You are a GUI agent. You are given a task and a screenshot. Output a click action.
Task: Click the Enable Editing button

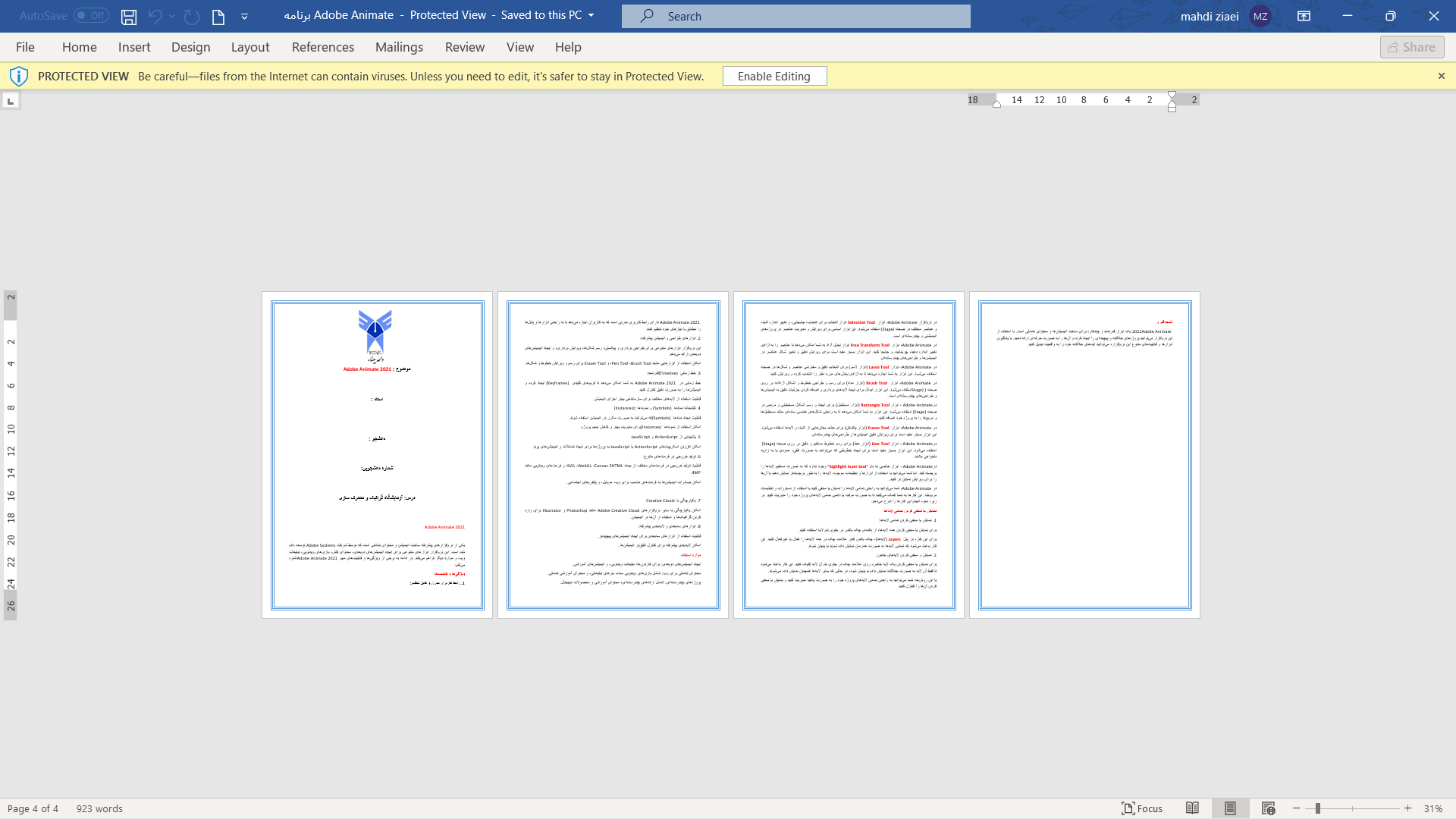(774, 76)
